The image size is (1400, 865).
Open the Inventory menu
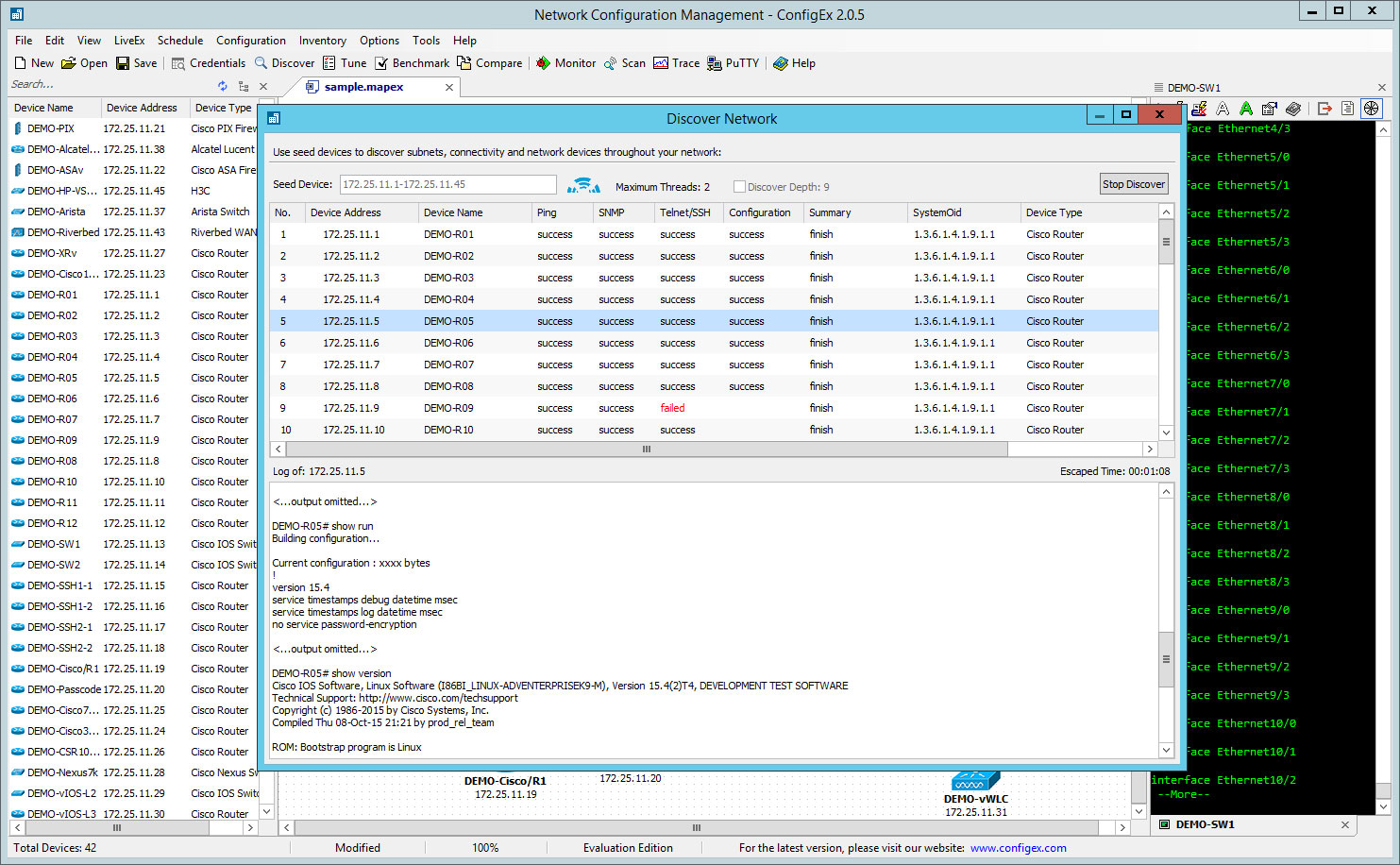tap(323, 41)
